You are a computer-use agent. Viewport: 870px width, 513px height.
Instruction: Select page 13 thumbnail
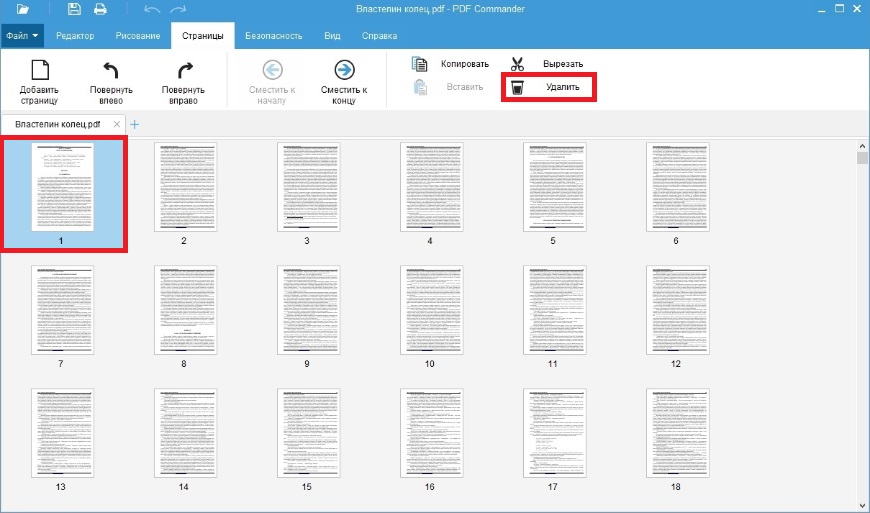pyautogui.click(x=63, y=433)
